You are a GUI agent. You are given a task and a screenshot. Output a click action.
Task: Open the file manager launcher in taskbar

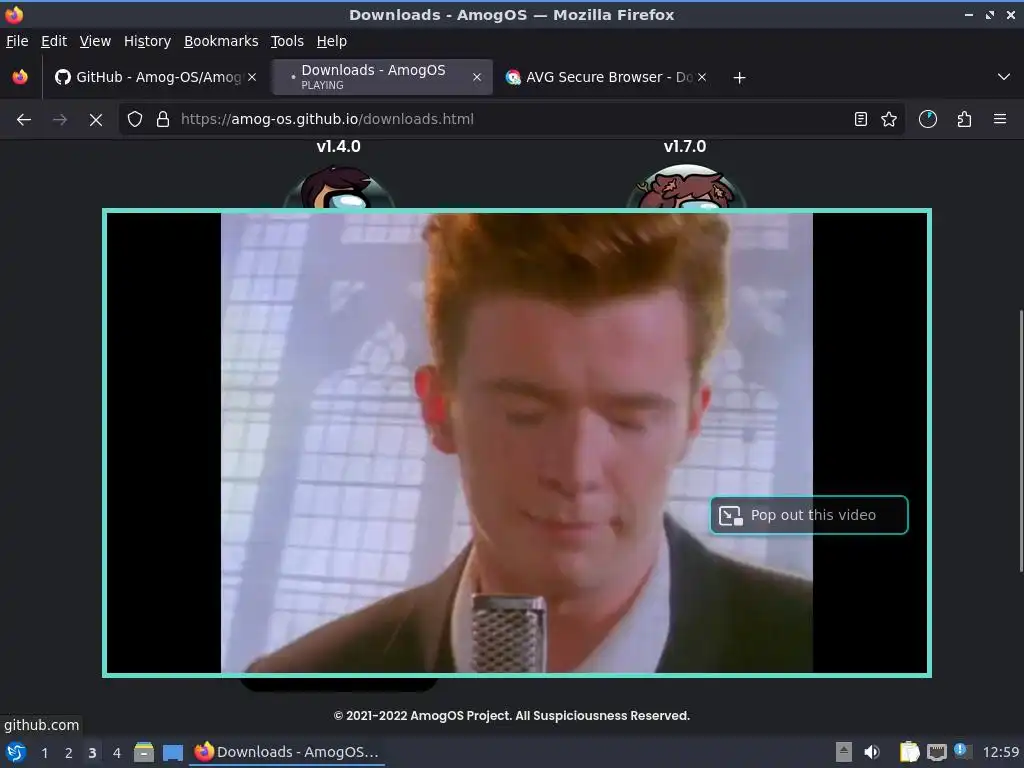click(x=144, y=752)
